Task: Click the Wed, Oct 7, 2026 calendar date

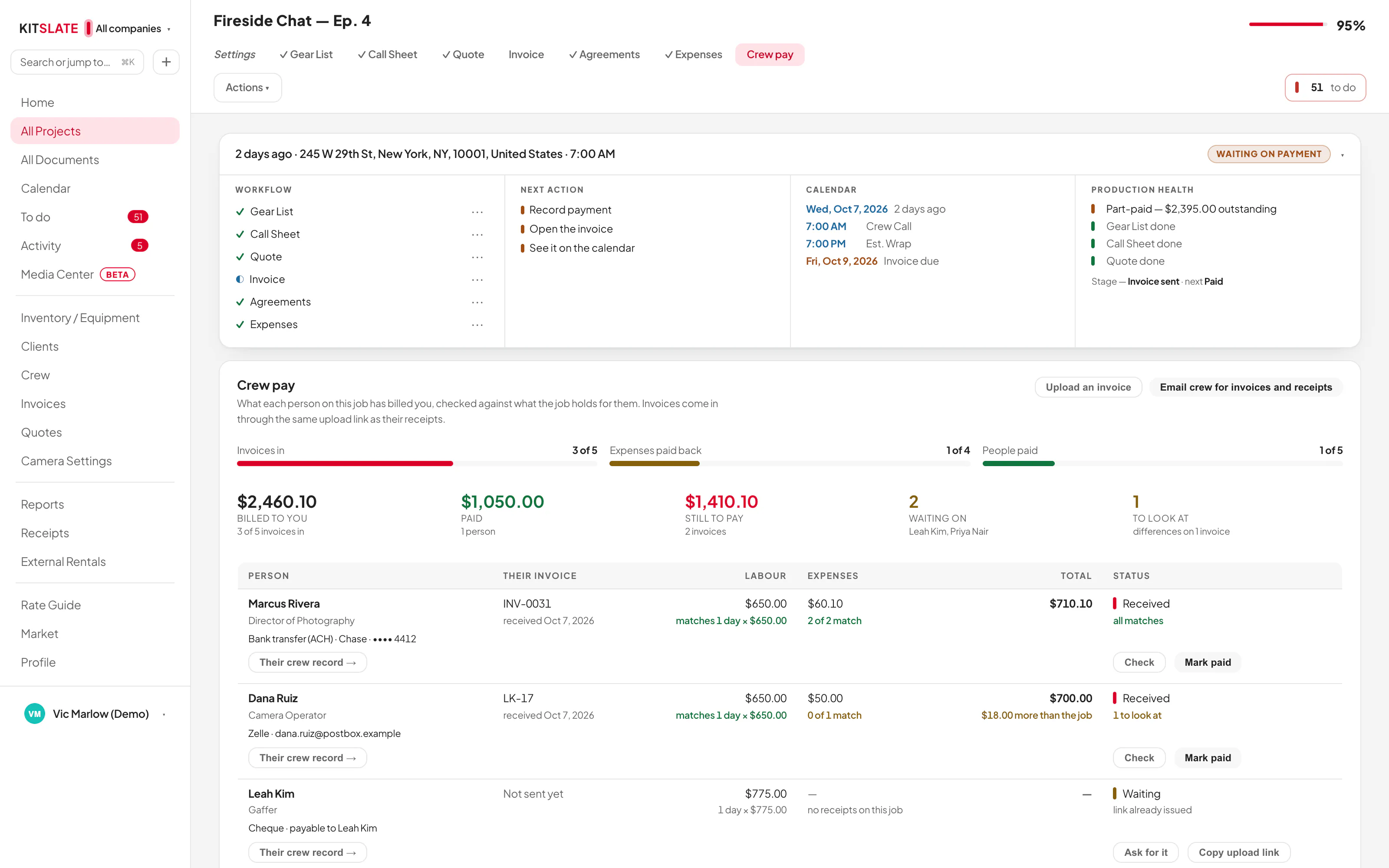Action: [x=846, y=209]
